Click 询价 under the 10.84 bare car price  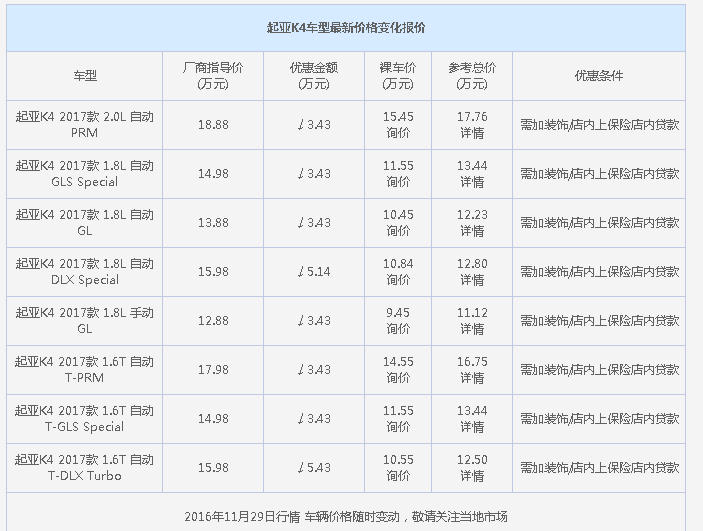[x=398, y=280]
